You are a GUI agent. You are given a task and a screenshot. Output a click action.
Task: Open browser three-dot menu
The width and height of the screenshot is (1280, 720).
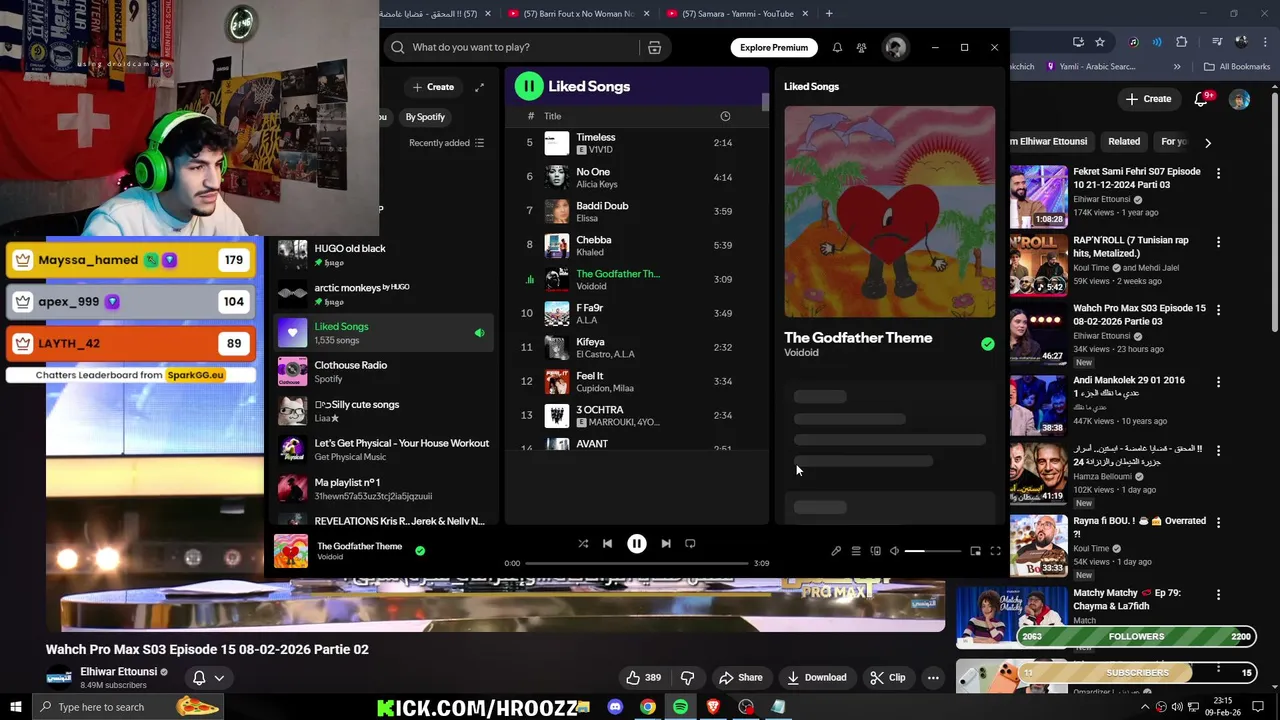click(x=1264, y=42)
